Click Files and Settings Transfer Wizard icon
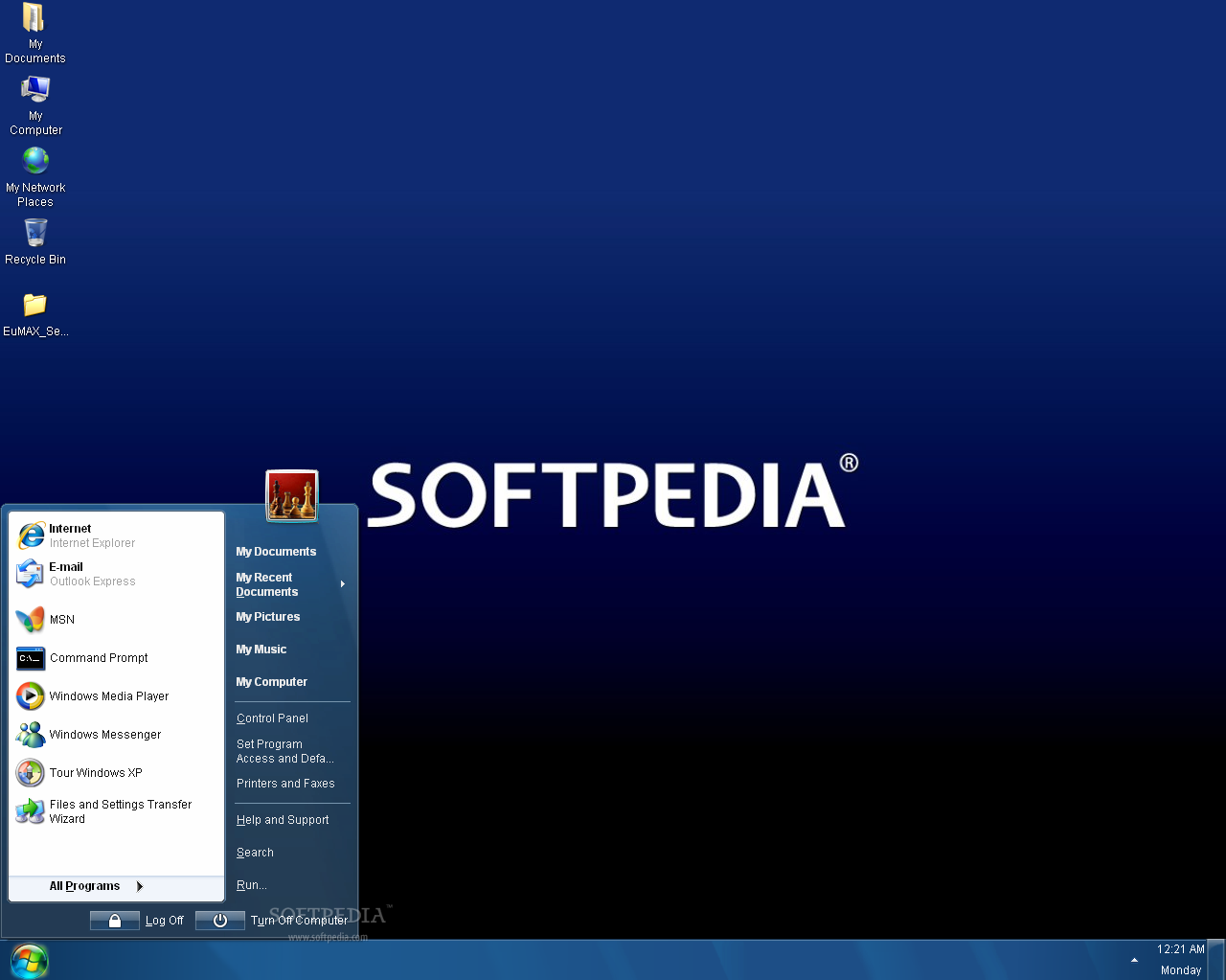Screen dimensions: 1226x980 pyautogui.click(x=31, y=811)
